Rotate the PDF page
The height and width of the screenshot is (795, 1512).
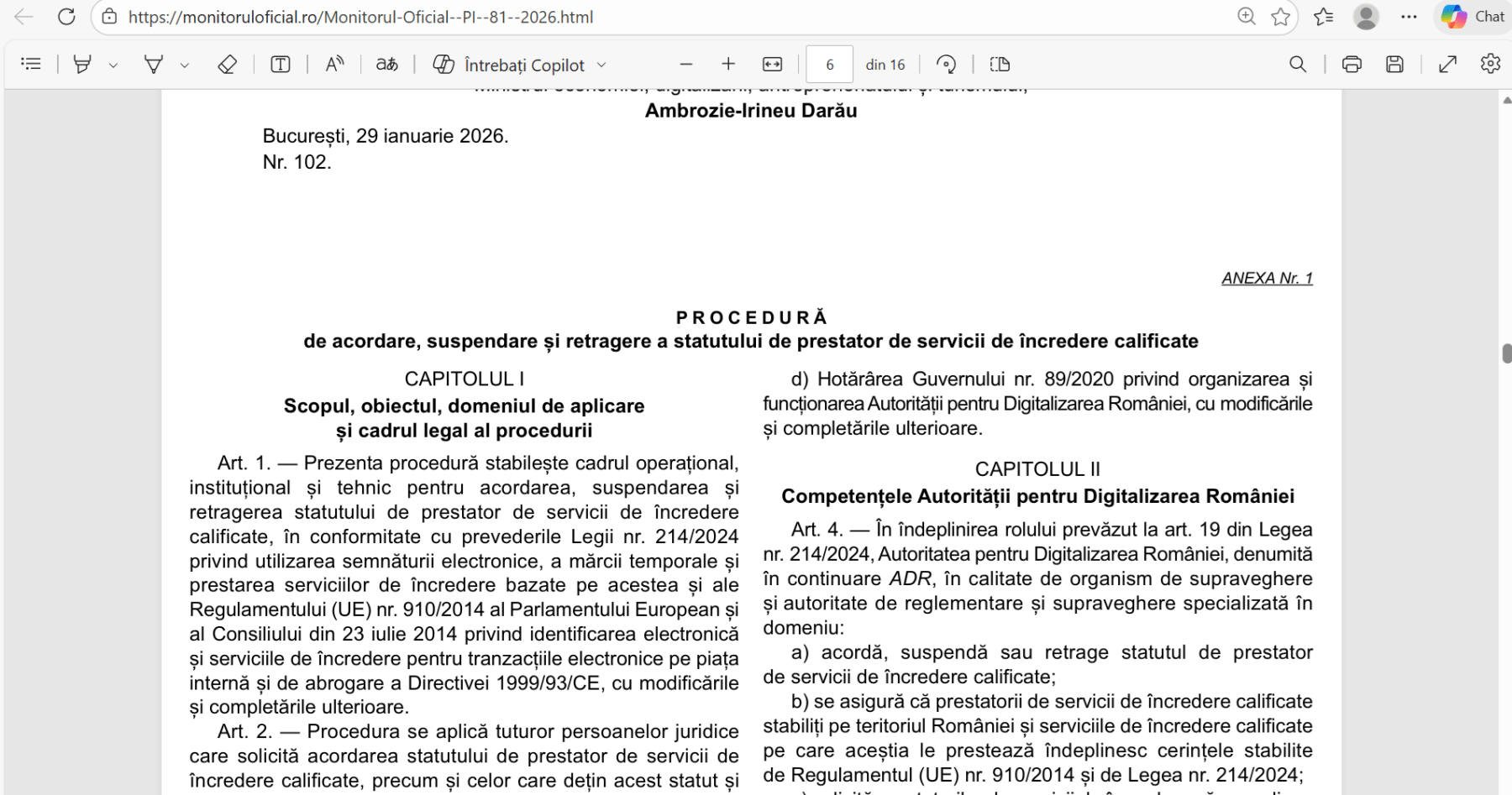947,63
